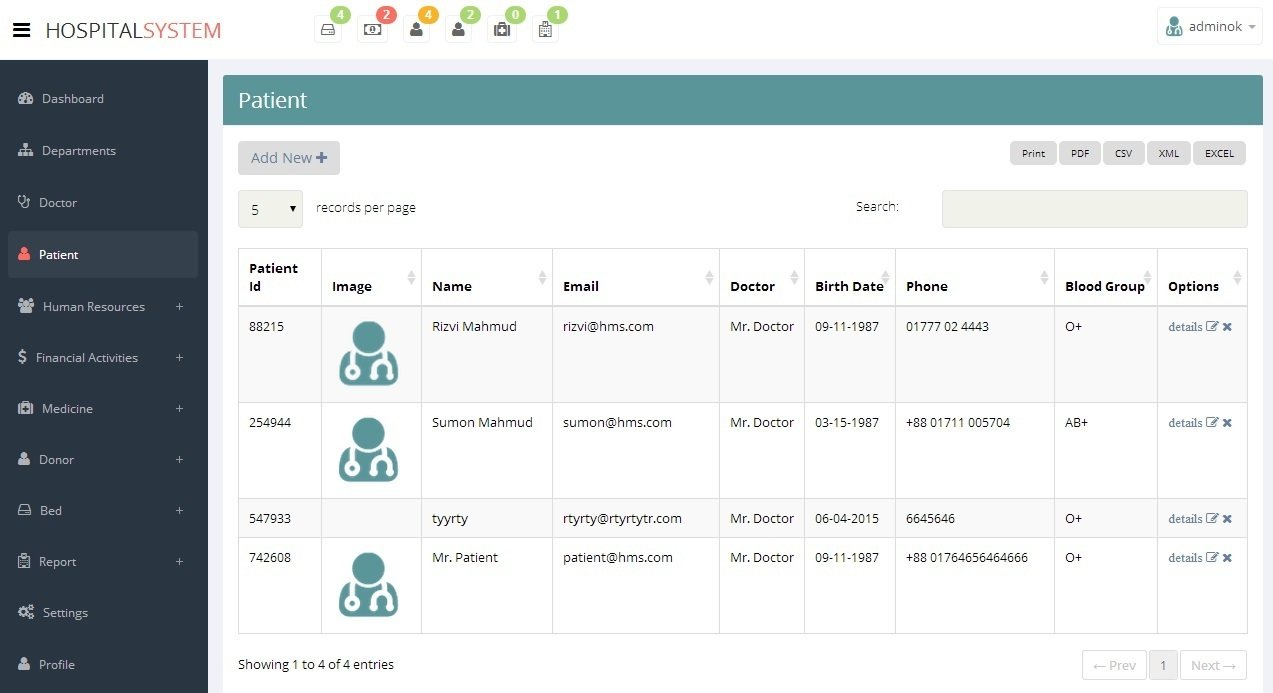Open Profile in the sidebar
The height and width of the screenshot is (693, 1273).
(x=102, y=665)
